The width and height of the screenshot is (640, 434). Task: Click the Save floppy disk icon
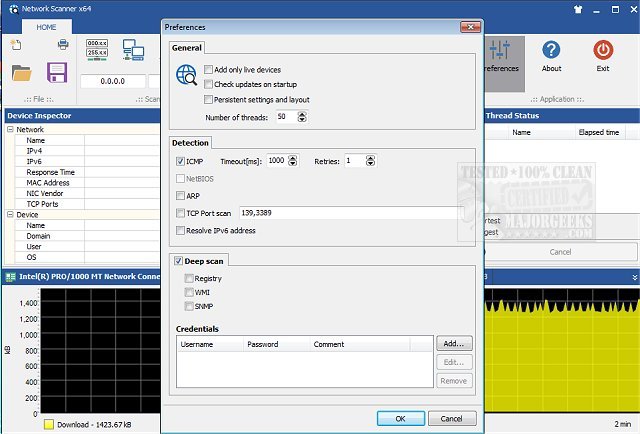[x=57, y=73]
